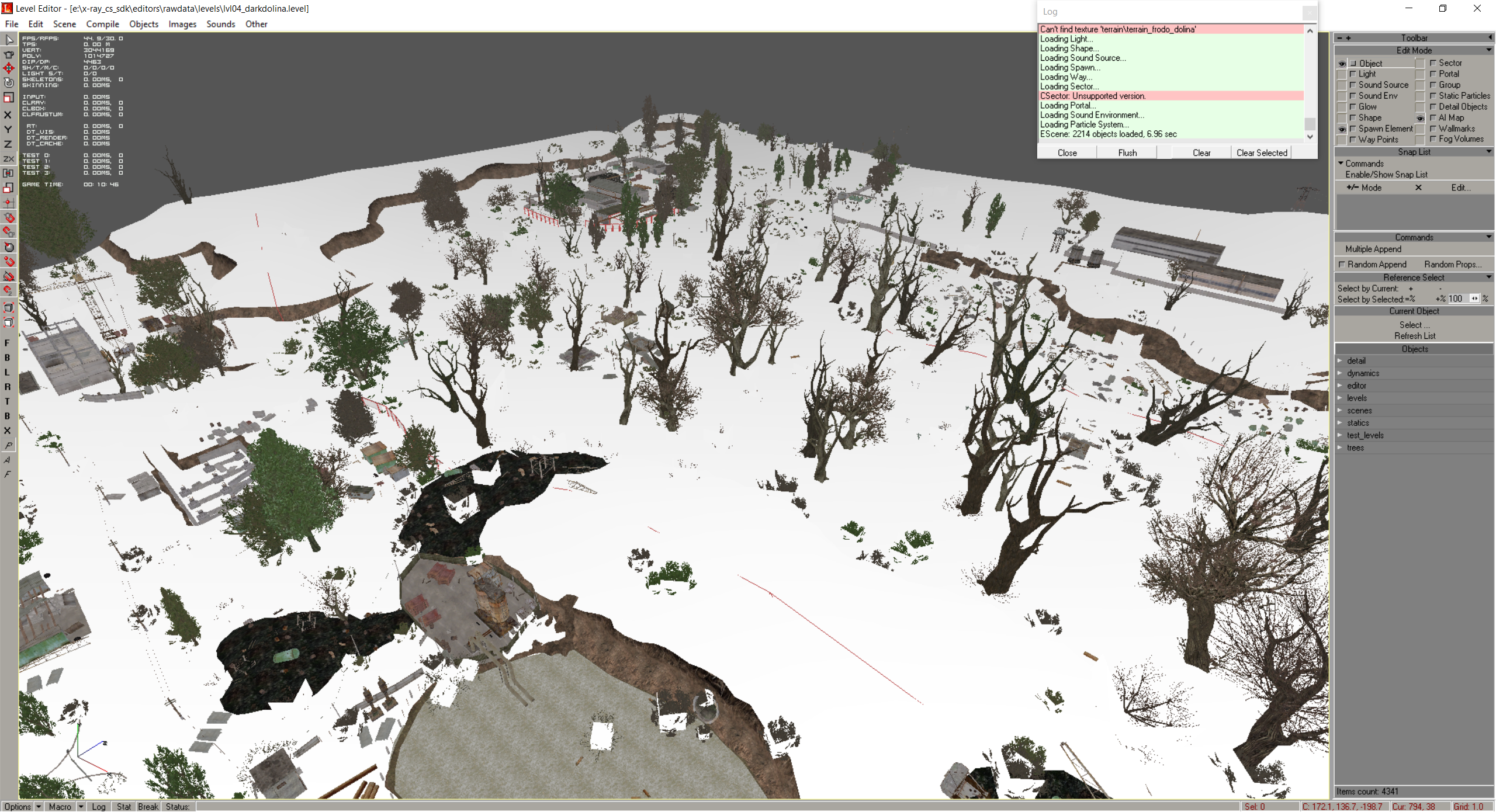1496x812 pixels.
Task: Expand the trees tree folder
Action: pyautogui.click(x=1340, y=448)
